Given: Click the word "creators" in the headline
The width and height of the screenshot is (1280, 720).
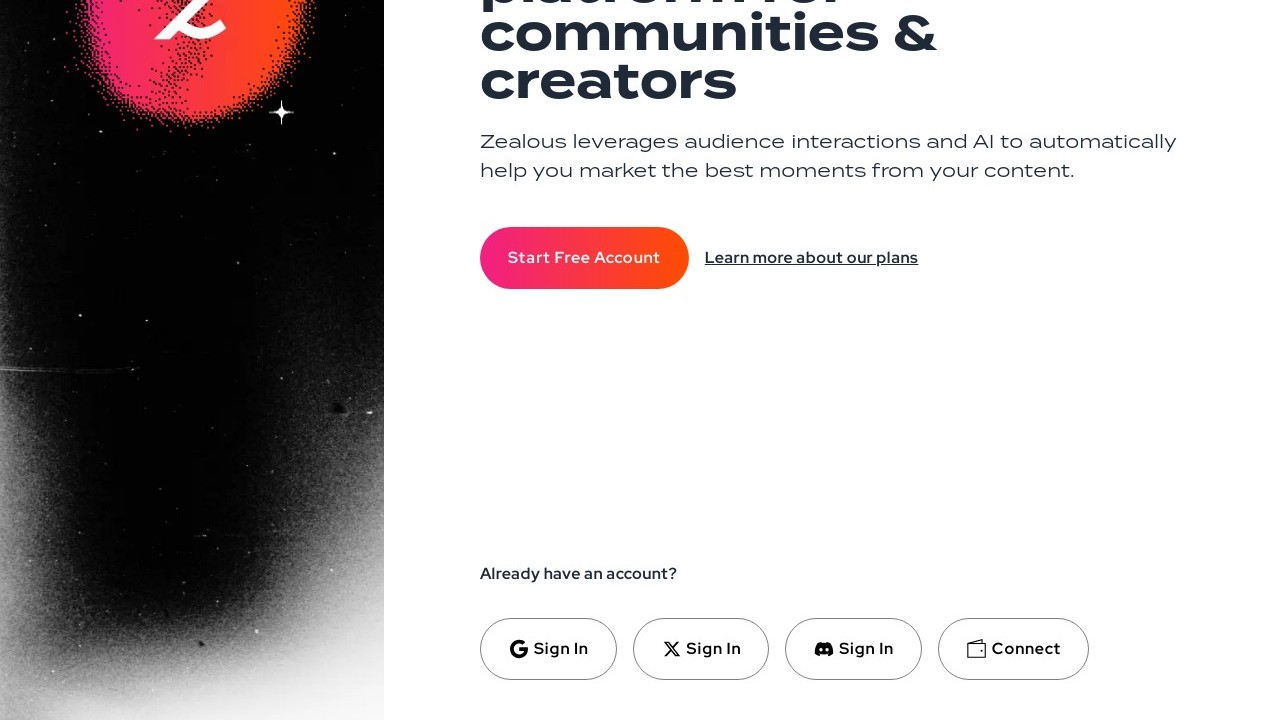Looking at the screenshot, I should coord(608,82).
